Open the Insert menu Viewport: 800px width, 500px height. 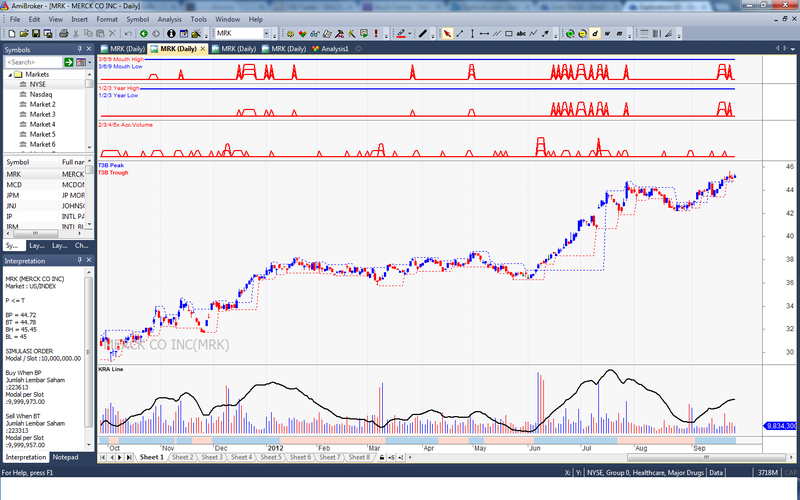pyautogui.click(x=79, y=19)
